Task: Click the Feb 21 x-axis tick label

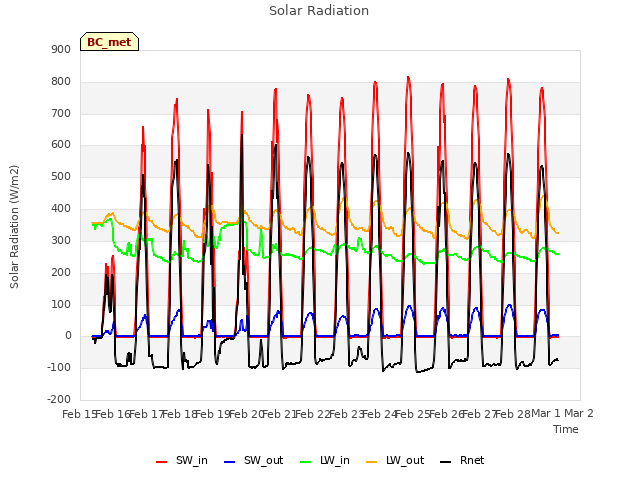Action: point(280,414)
